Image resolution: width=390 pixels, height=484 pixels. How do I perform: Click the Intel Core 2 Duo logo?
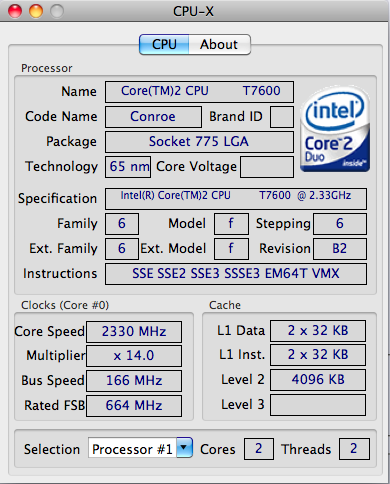tap(335, 129)
